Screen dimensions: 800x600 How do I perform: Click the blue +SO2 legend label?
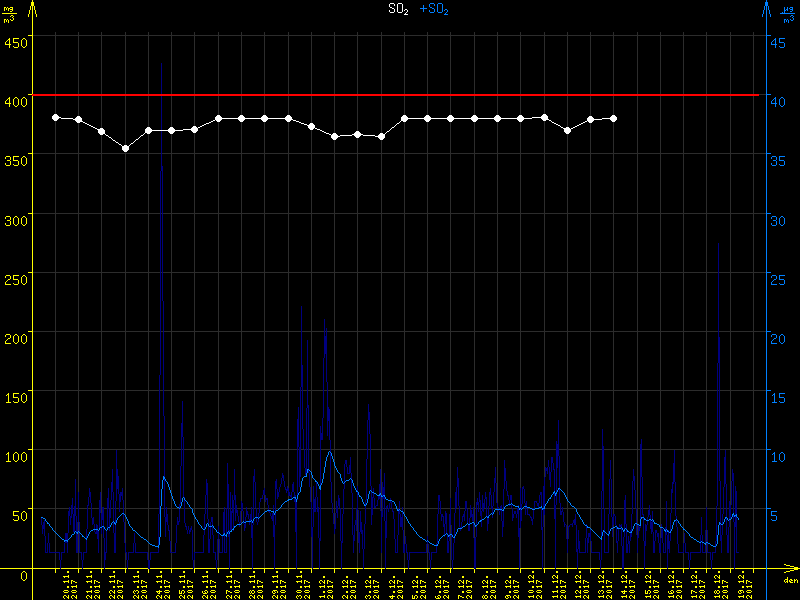click(x=433, y=9)
